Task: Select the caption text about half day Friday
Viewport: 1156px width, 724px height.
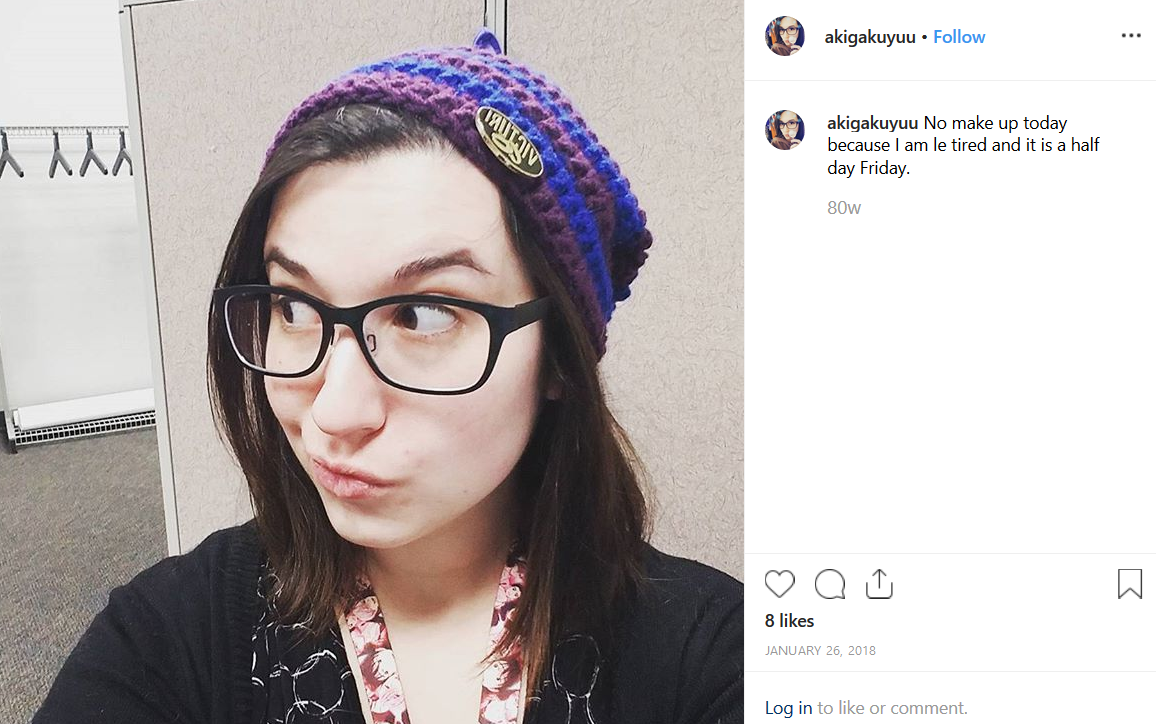Action: pyautogui.click(x=963, y=145)
